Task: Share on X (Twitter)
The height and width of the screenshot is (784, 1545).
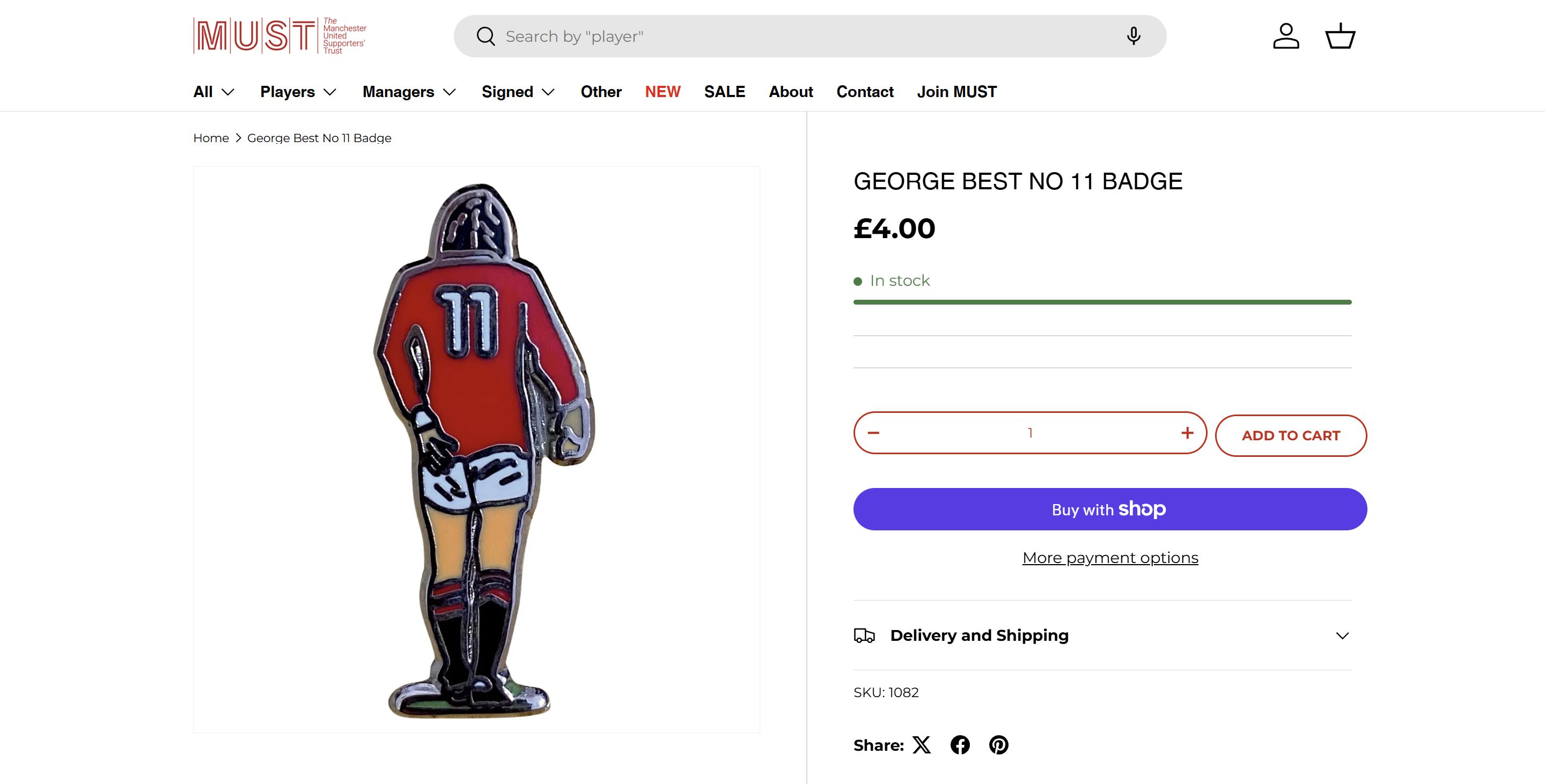Action: [x=922, y=745]
